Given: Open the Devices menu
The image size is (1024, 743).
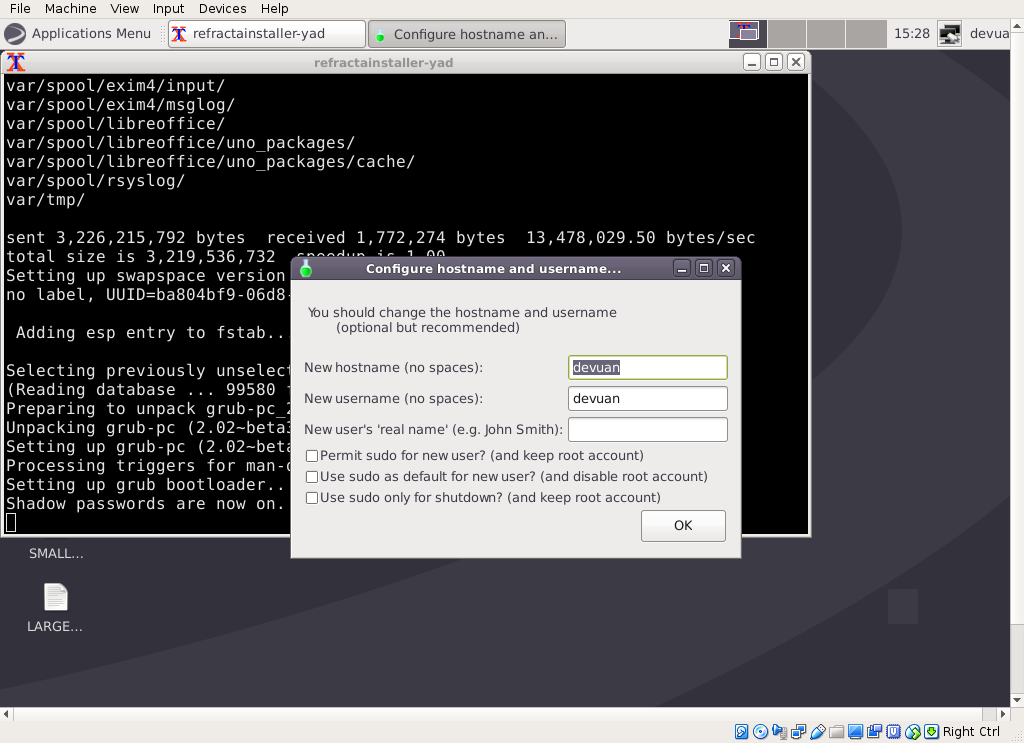Looking at the screenshot, I should point(223,8).
